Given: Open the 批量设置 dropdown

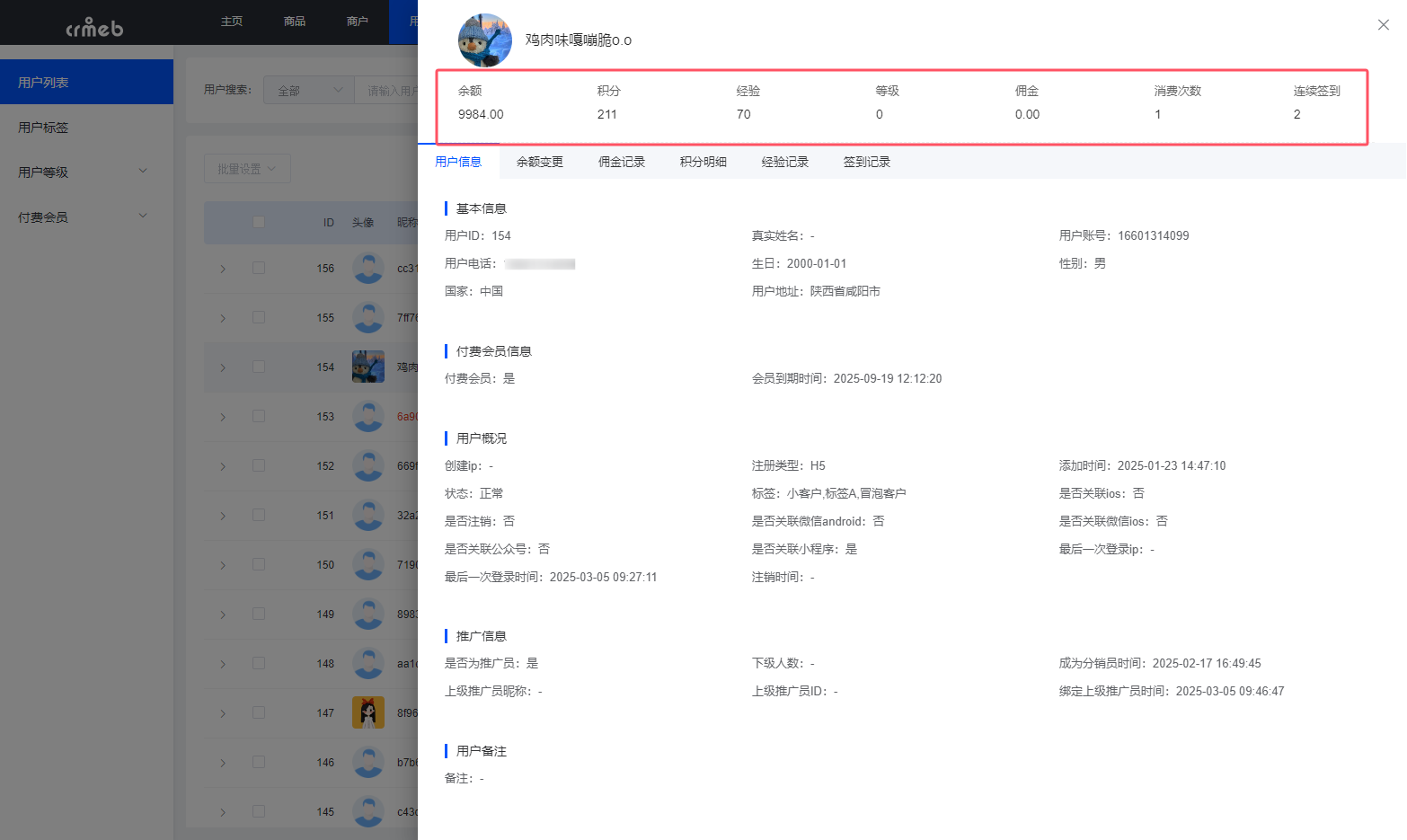Looking at the screenshot, I should (x=247, y=168).
